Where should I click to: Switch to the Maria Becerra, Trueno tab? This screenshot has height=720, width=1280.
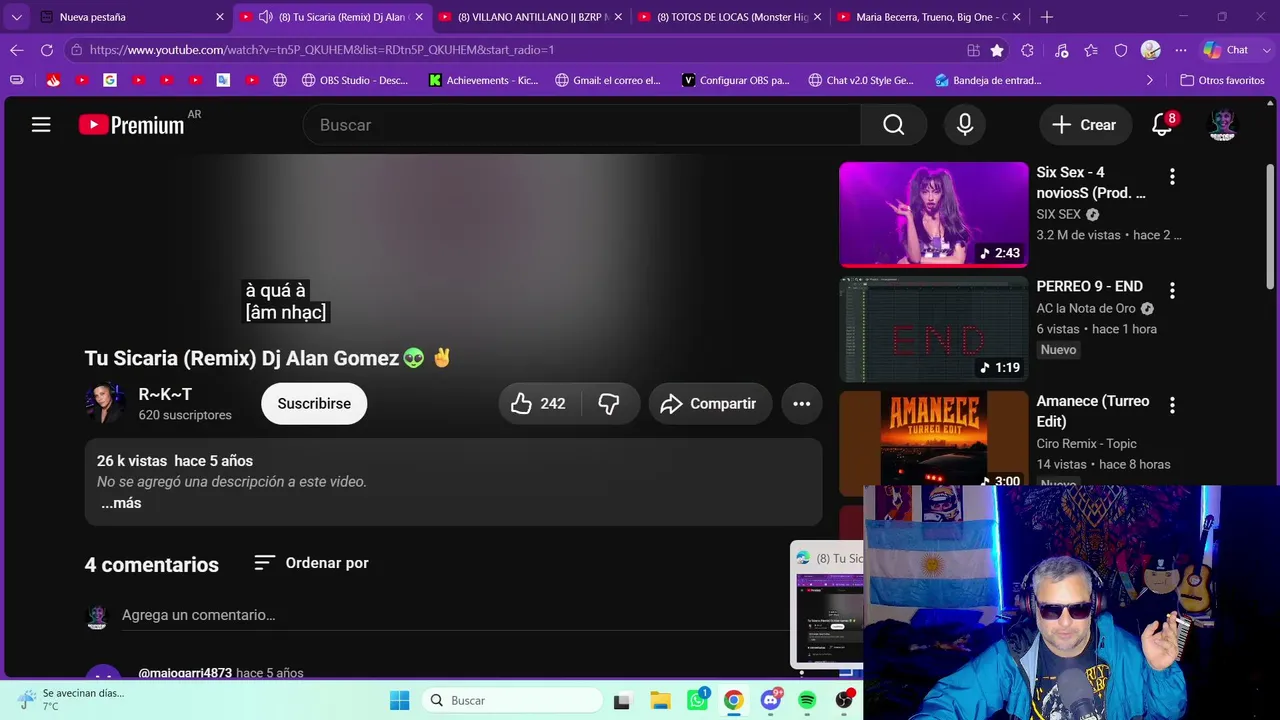[928, 17]
